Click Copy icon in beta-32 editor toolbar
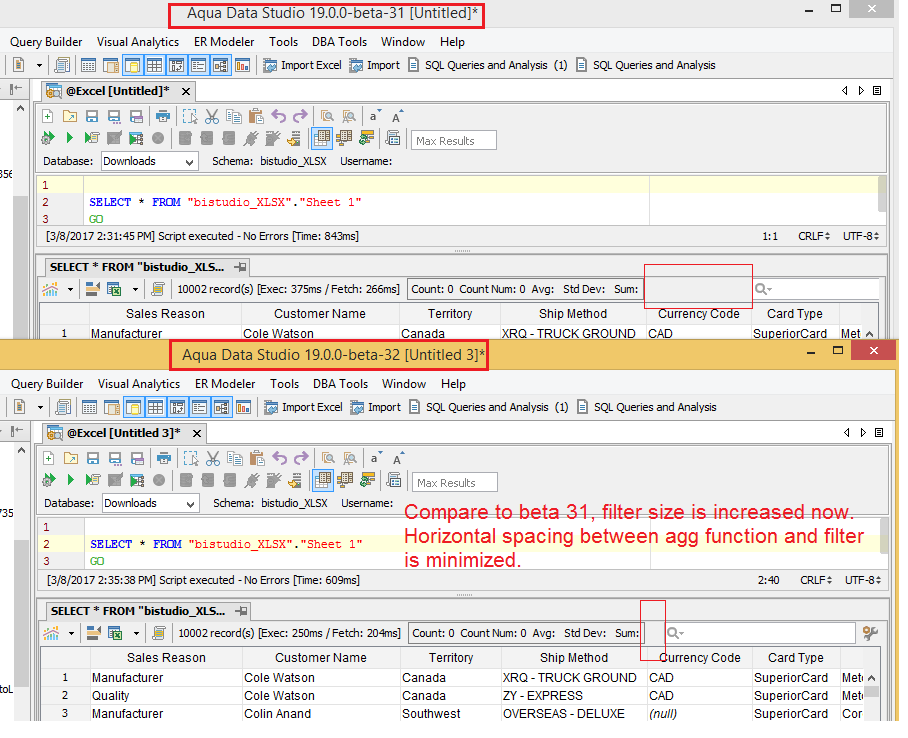 click(235, 459)
